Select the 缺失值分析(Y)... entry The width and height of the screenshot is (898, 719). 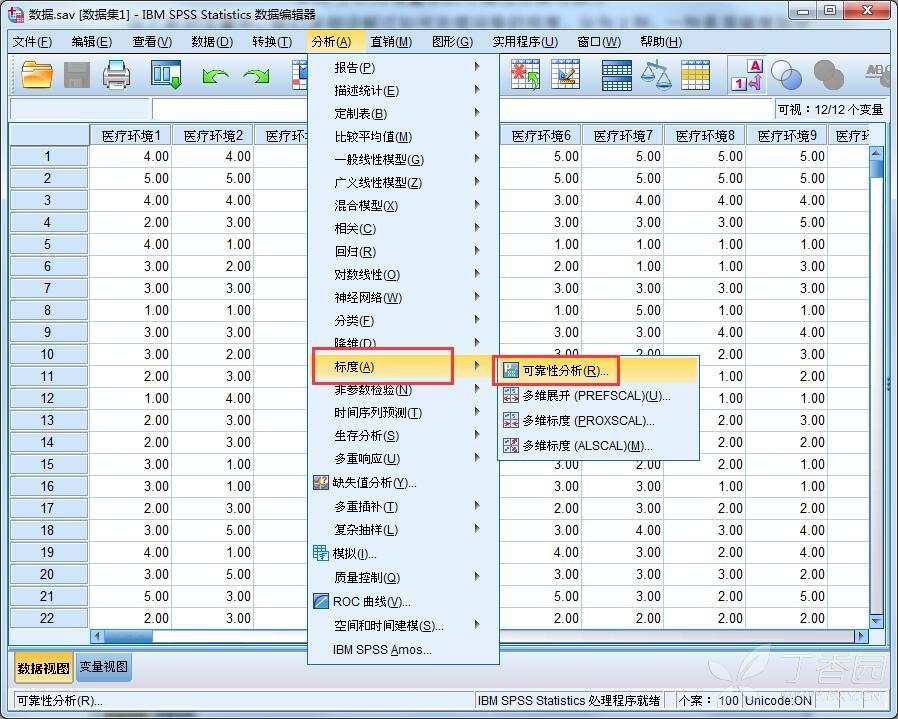404,482
